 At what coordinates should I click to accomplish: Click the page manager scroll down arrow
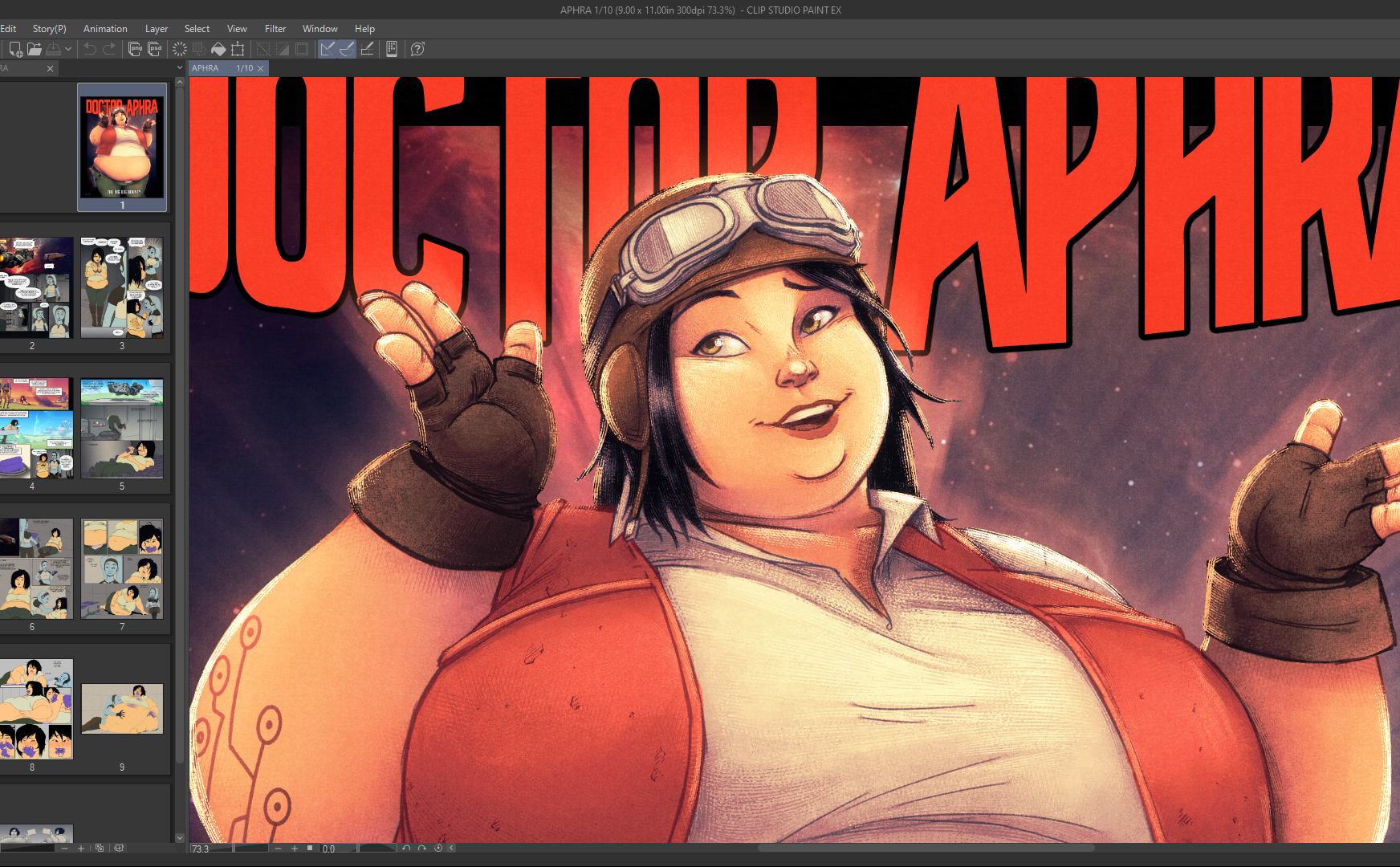pyautogui.click(x=180, y=838)
